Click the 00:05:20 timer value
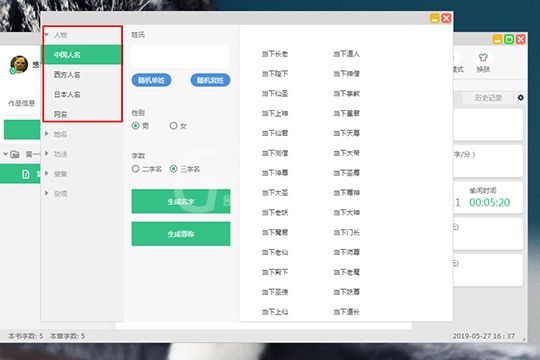Viewport: 540px width, 360px height. click(489, 203)
